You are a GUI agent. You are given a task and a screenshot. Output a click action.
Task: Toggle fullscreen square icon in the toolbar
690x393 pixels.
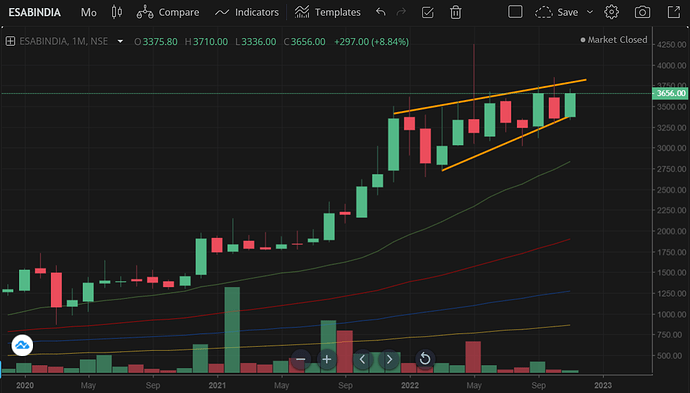(x=515, y=11)
